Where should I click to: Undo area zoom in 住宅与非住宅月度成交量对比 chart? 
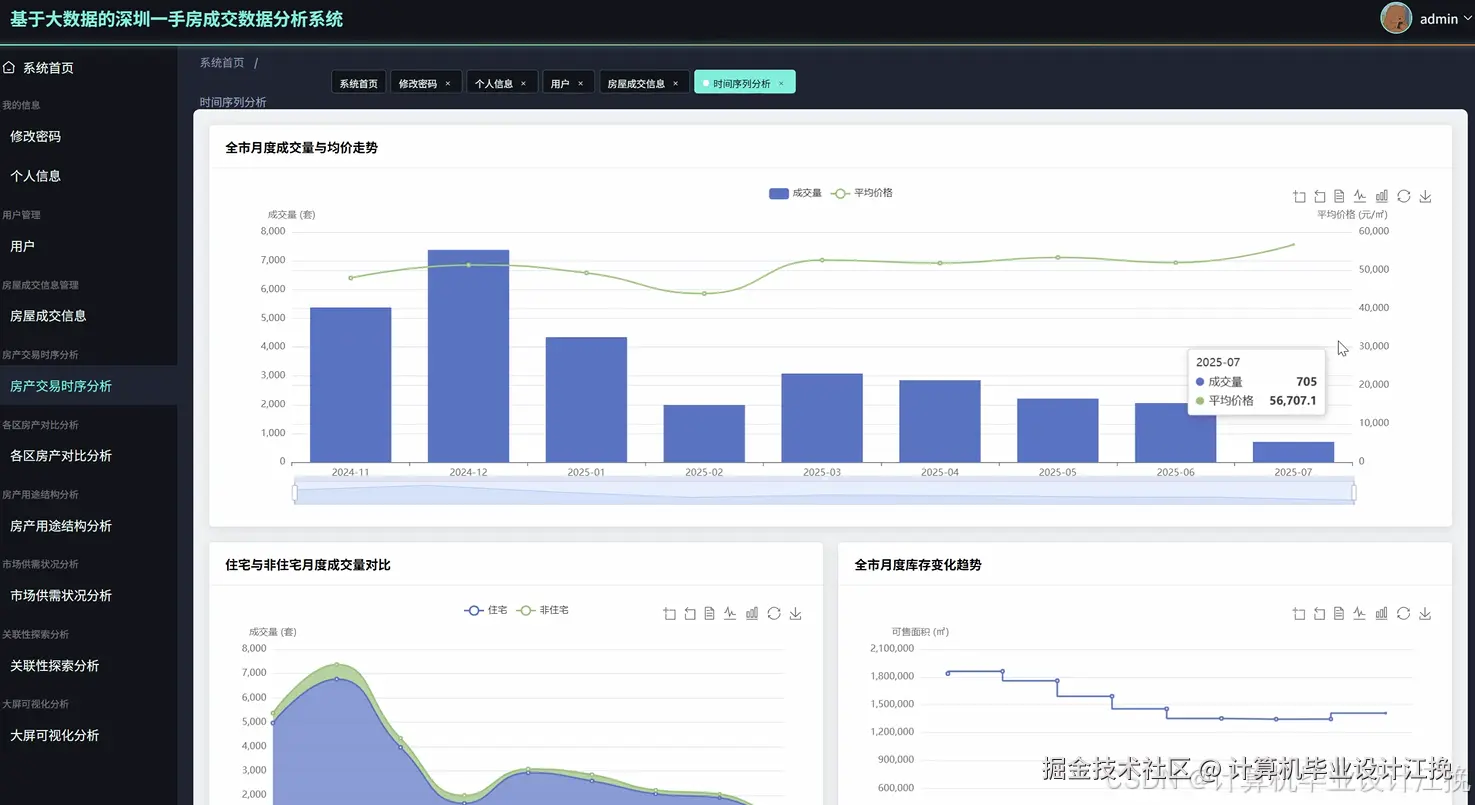[689, 614]
